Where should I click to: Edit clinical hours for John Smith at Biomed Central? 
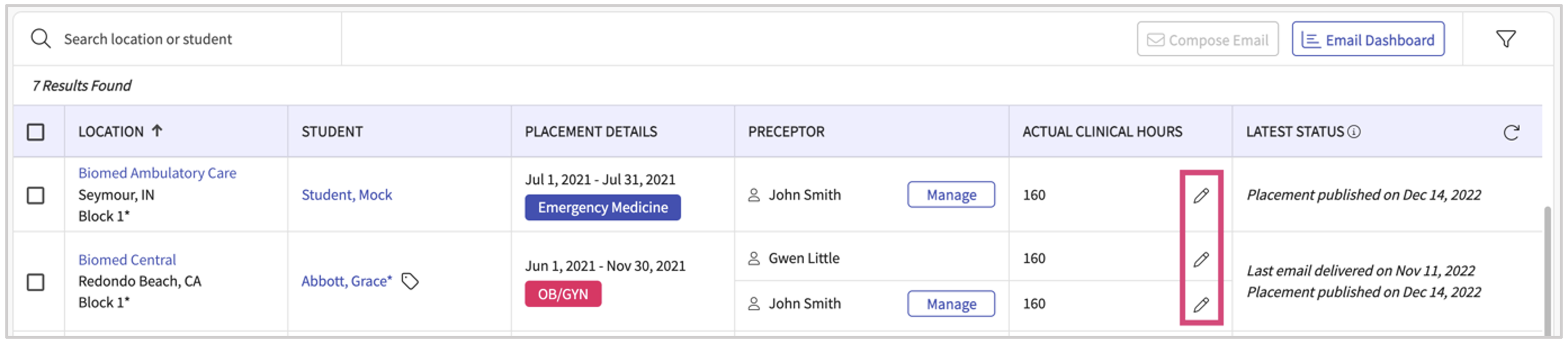[1200, 305]
